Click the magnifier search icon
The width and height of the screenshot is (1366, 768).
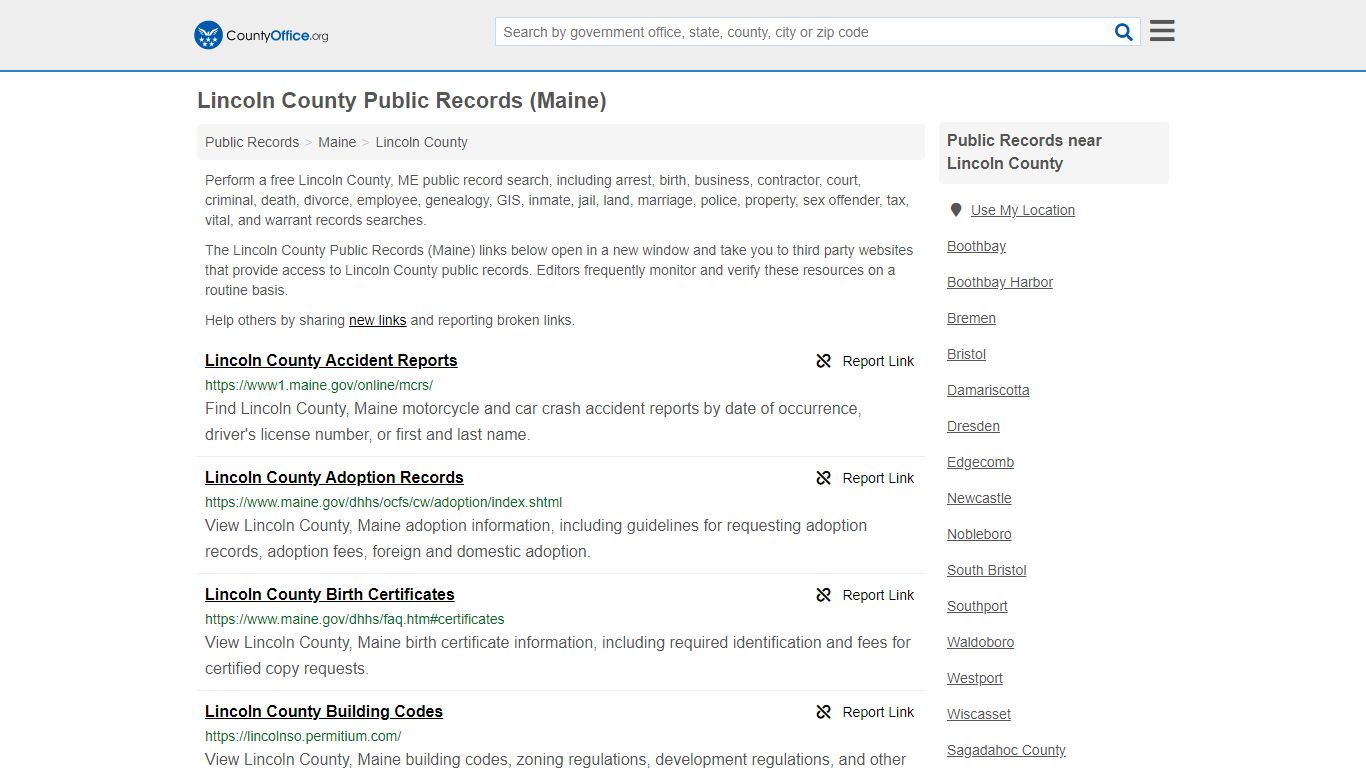[x=1124, y=32]
